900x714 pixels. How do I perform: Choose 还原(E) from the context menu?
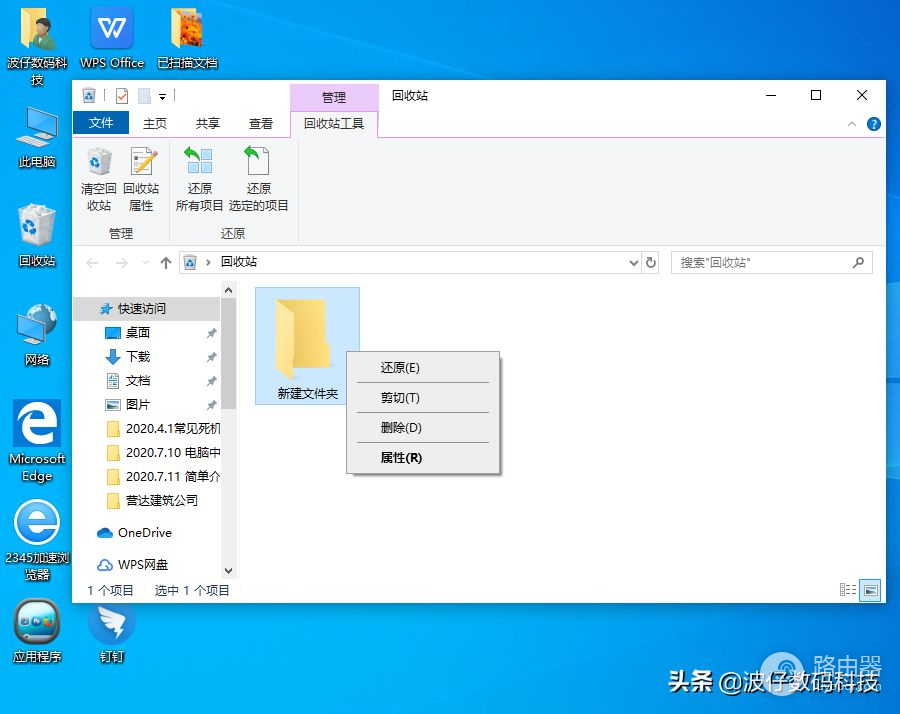pyautogui.click(x=400, y=367)
